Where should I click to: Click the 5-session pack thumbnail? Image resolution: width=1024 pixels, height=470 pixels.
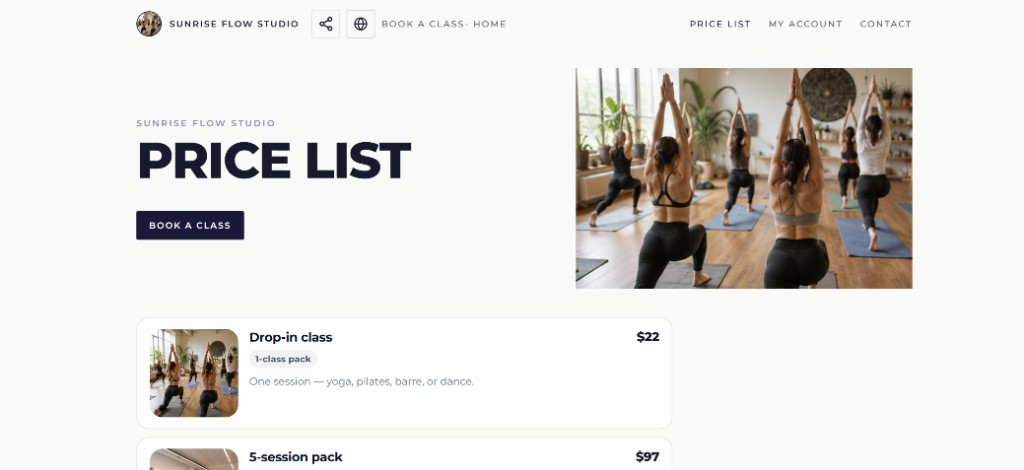tap(194, 460)
